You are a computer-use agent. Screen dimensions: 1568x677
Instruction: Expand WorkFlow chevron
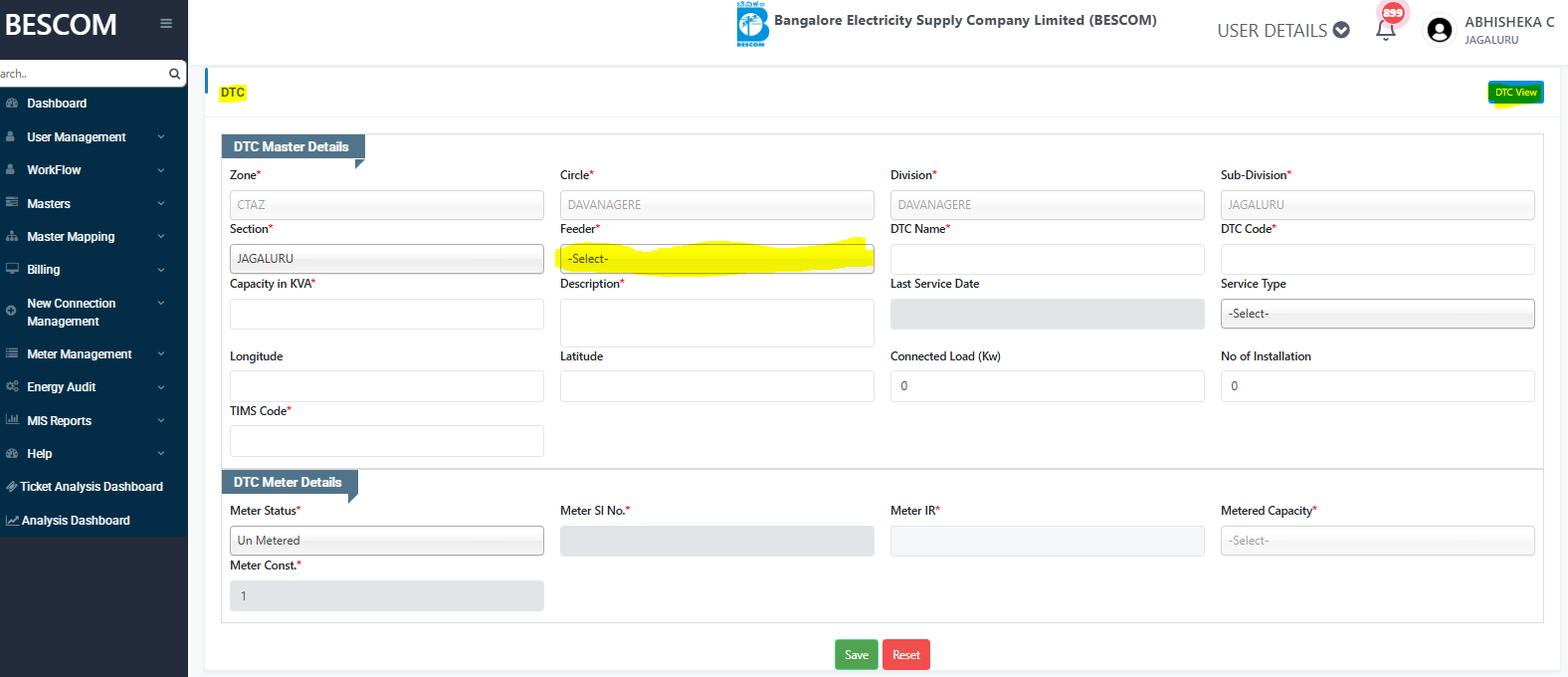click(161, 170)
